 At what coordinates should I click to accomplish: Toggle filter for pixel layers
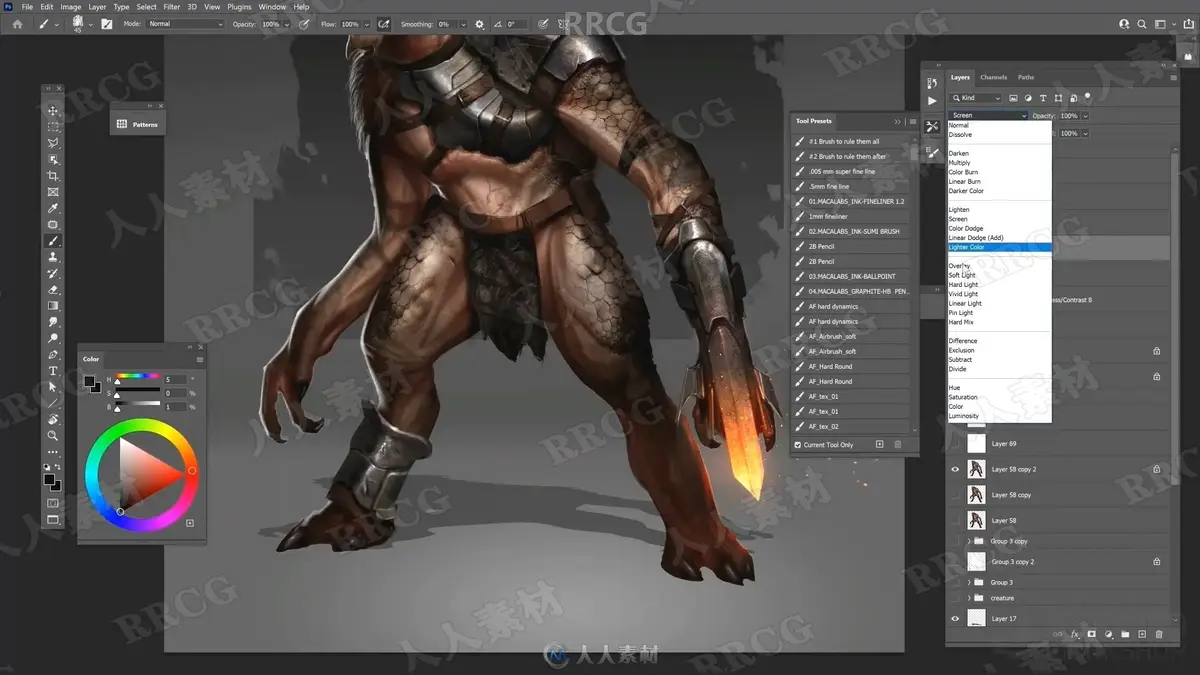coord(1013,98)
